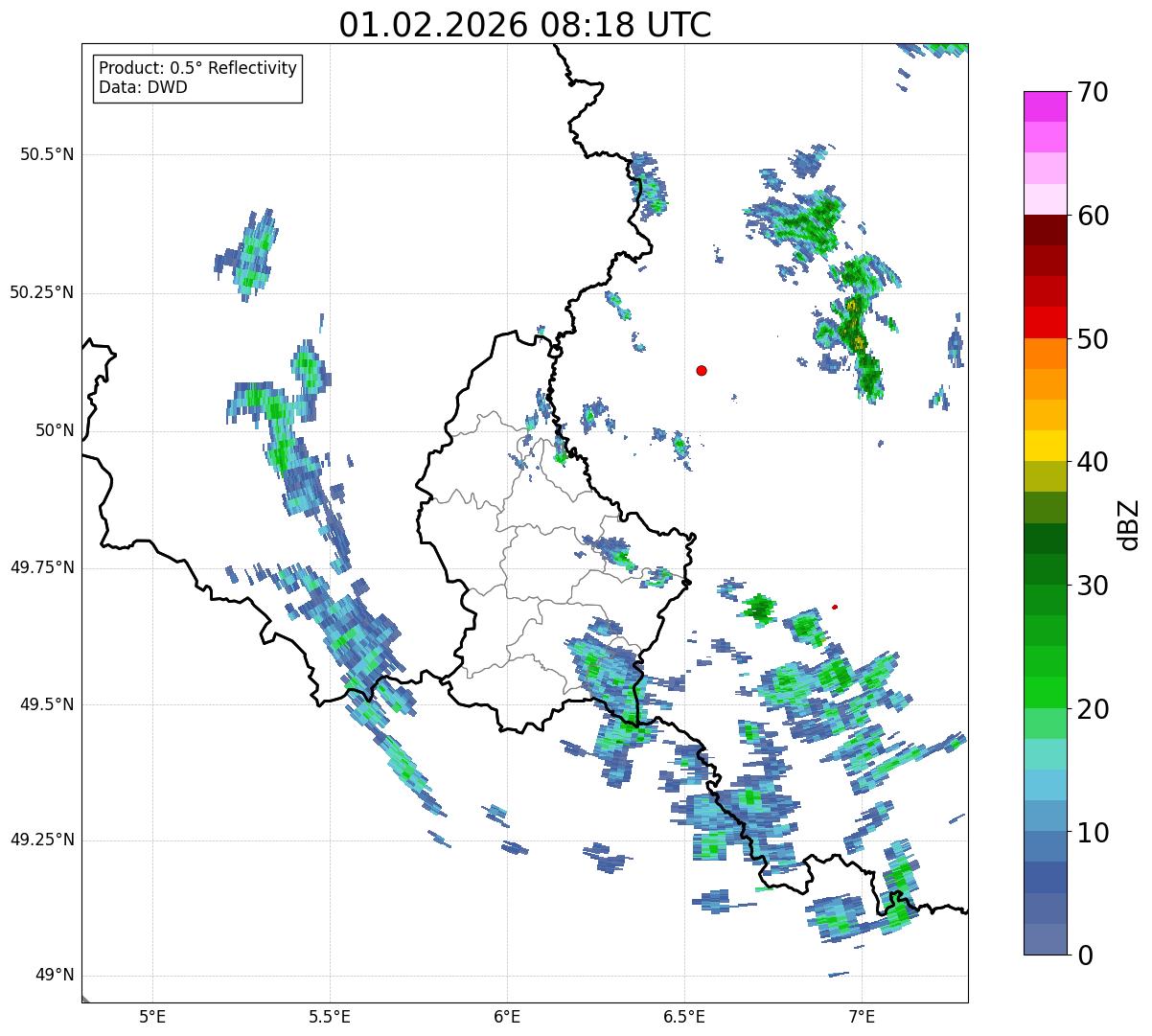Click the 'Data: DWD' label
The height and width of the screenshot is (1036, 1152).
144,87
